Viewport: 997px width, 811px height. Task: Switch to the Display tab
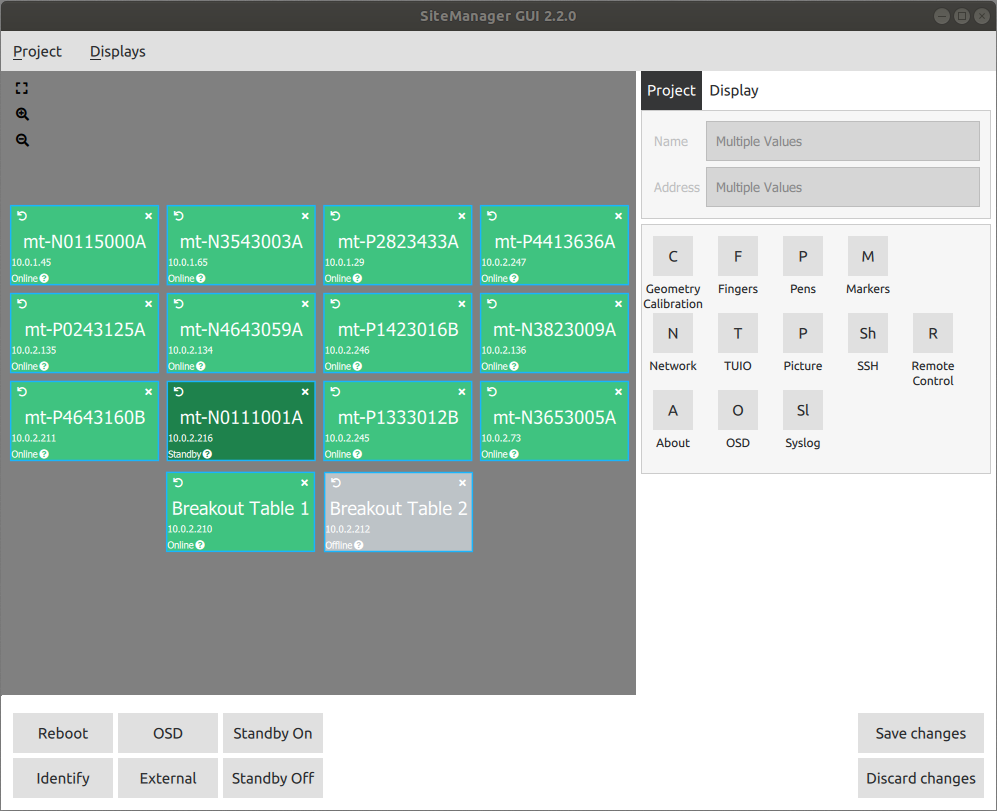coord(734,91)
